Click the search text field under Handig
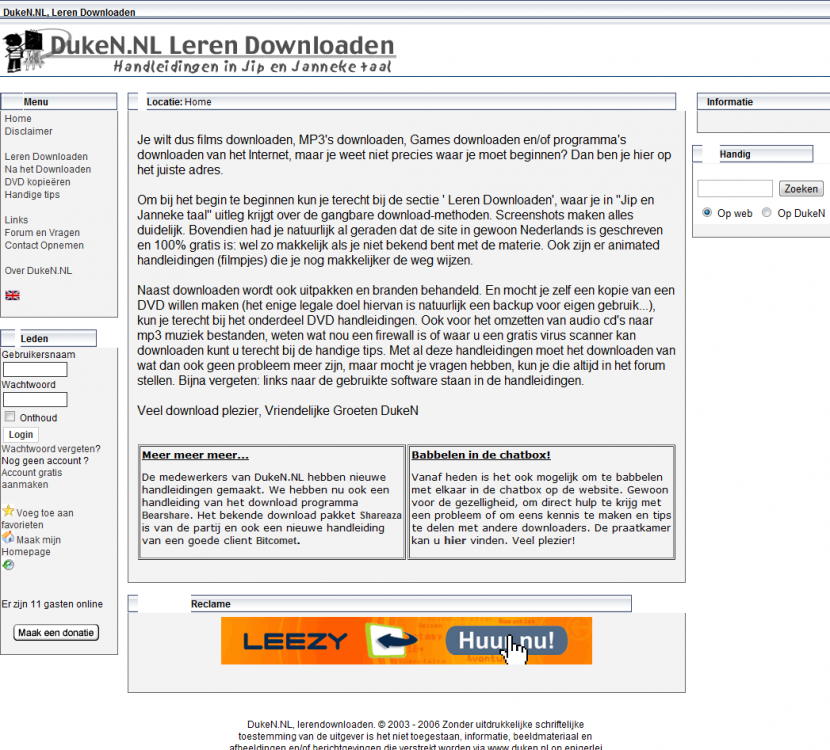The height and width of the screenshot is (750, 830). pos(735,188)
